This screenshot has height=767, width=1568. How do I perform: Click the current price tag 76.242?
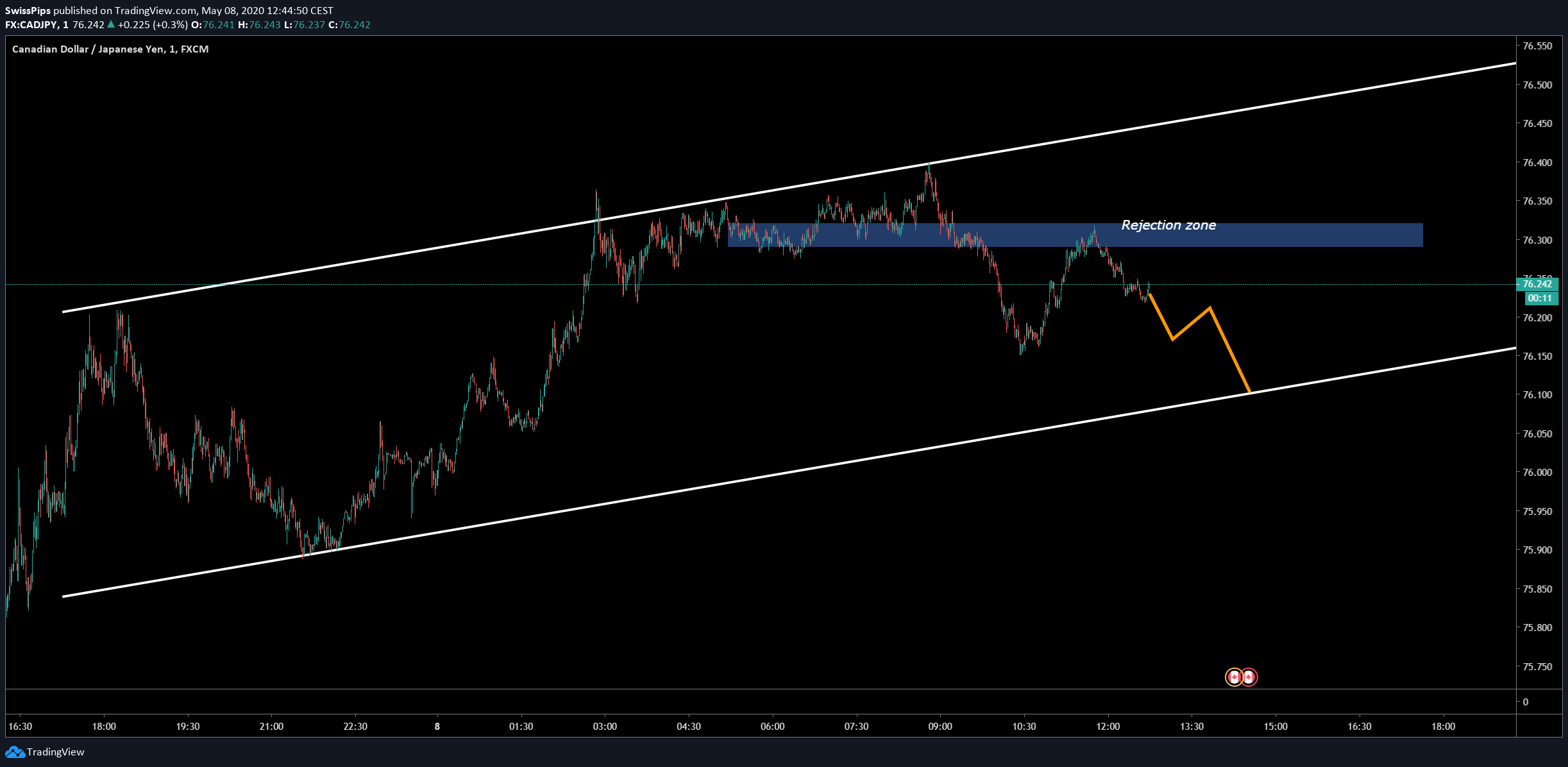1538,284
